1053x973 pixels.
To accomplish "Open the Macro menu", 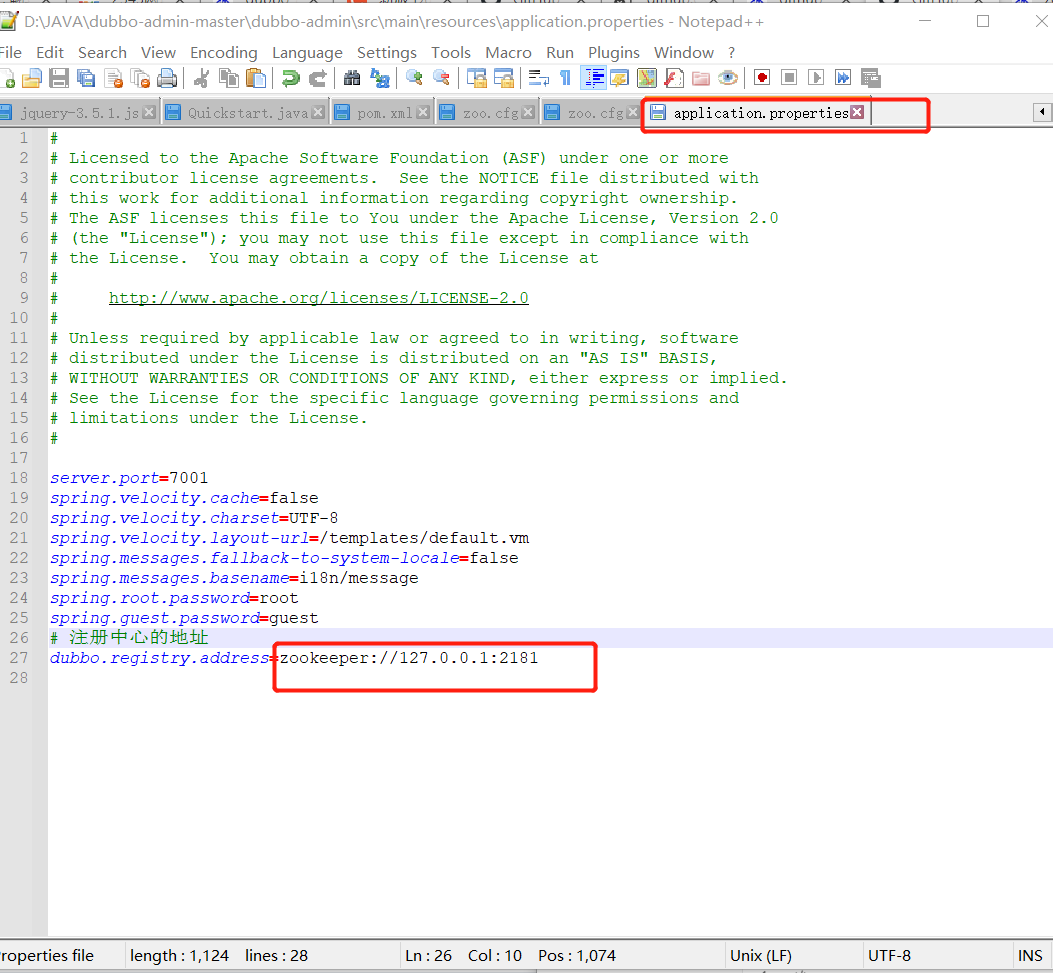I will (x=508, y=52).
